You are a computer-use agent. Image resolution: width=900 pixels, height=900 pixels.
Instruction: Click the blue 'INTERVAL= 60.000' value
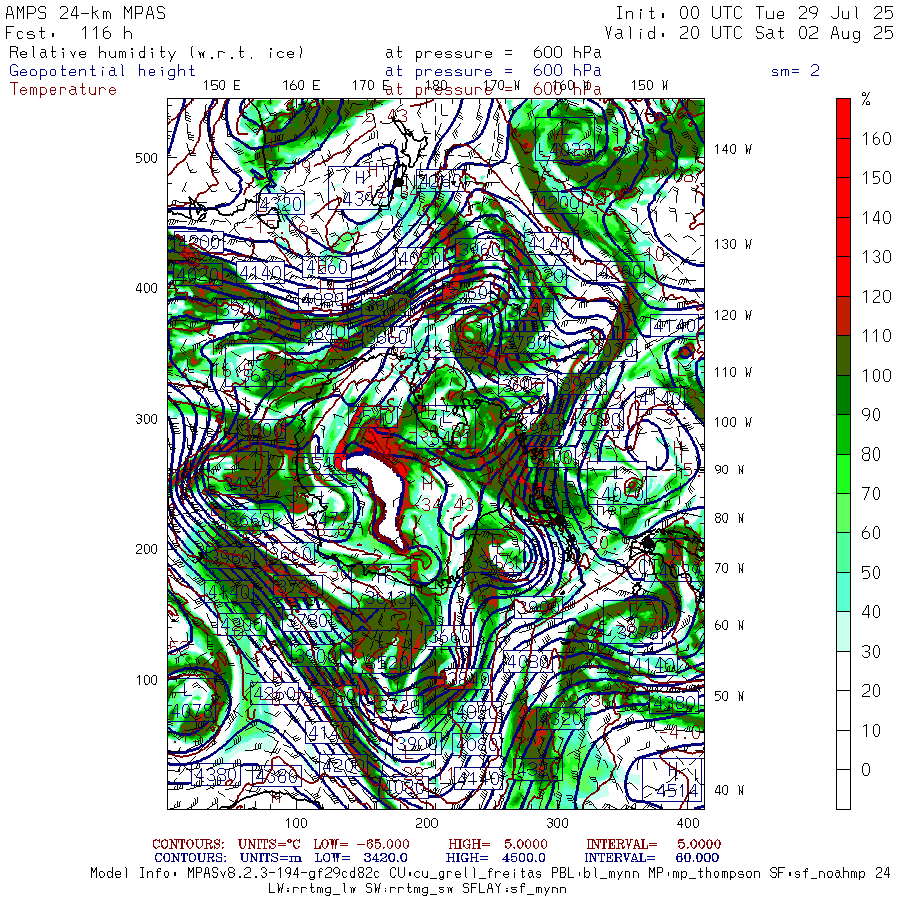pos(653,858)
